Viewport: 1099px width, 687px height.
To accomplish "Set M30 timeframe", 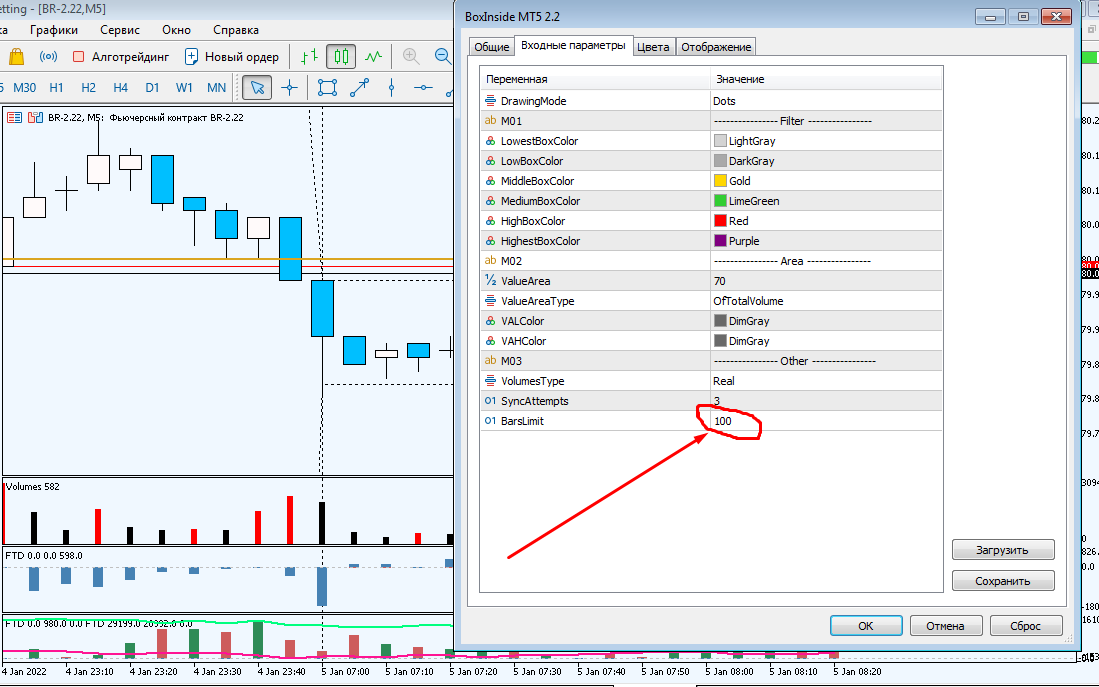I will click(x=25, y=88).
